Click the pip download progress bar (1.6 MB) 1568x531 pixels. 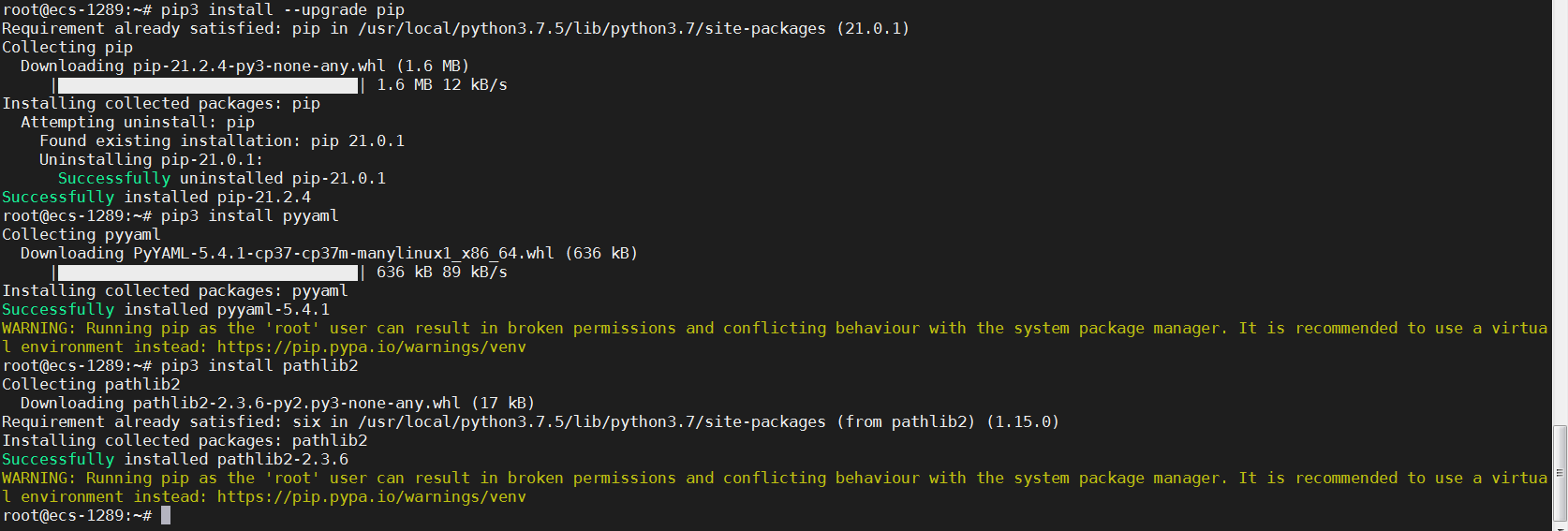click(207, 85)
